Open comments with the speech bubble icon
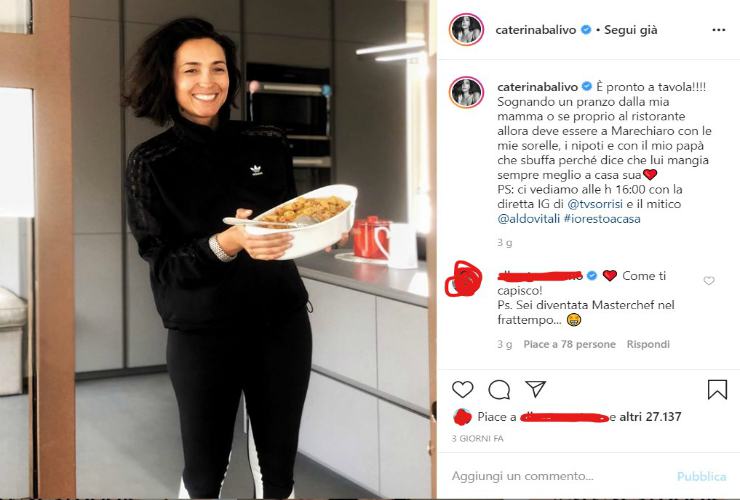Viewport: 740px width, 500px height. [499, 390]
